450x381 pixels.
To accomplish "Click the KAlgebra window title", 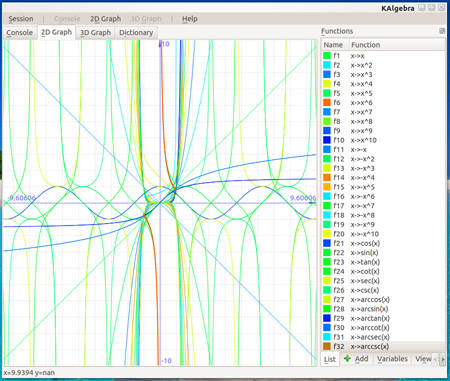I will point(398,8).
